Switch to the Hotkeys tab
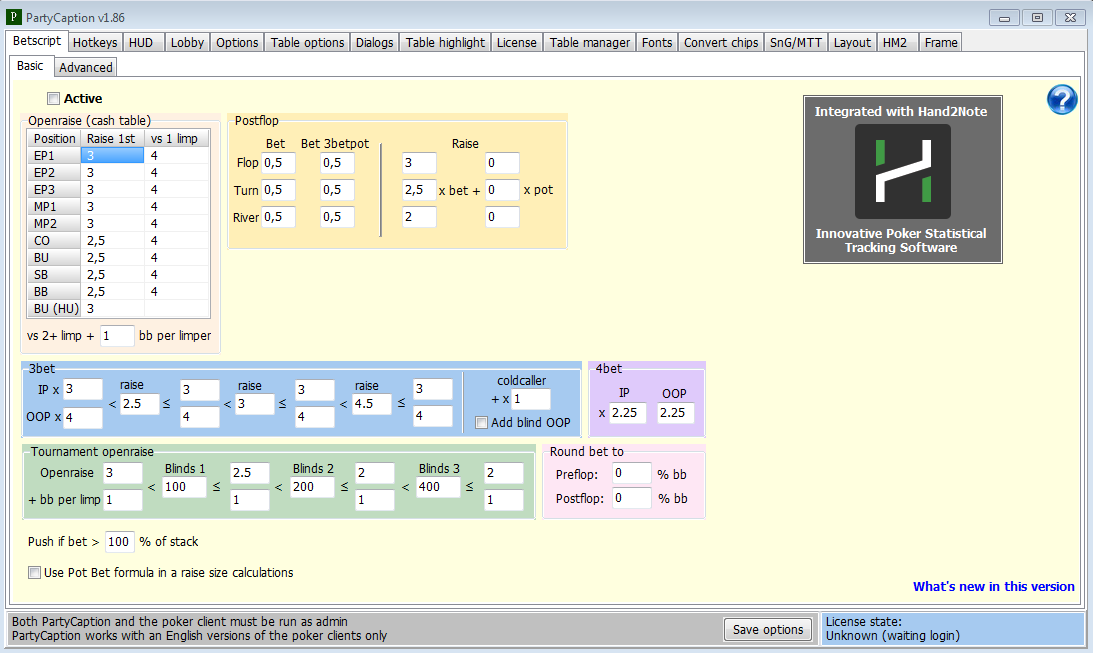 [95, 43]
